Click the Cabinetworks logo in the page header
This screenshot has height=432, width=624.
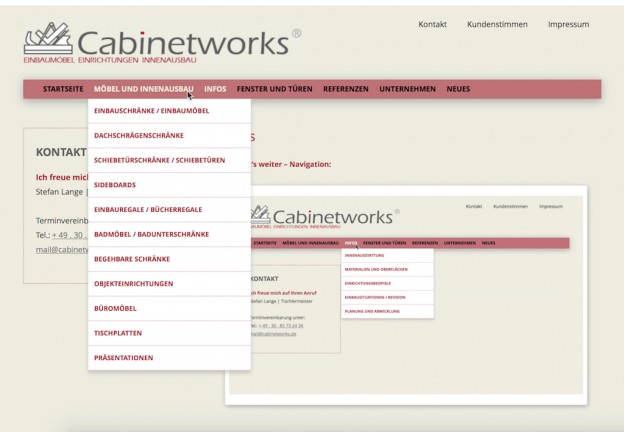coord(160,45)
